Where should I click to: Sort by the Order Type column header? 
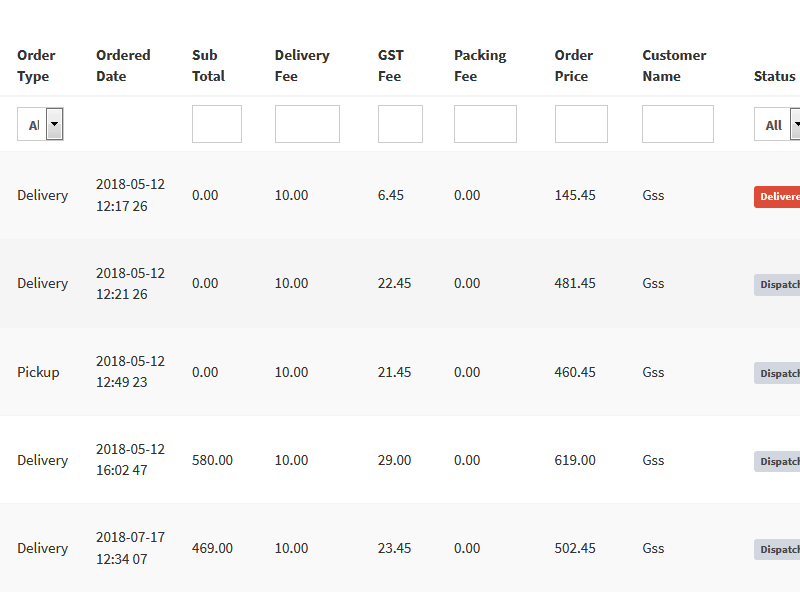point(36,66)
